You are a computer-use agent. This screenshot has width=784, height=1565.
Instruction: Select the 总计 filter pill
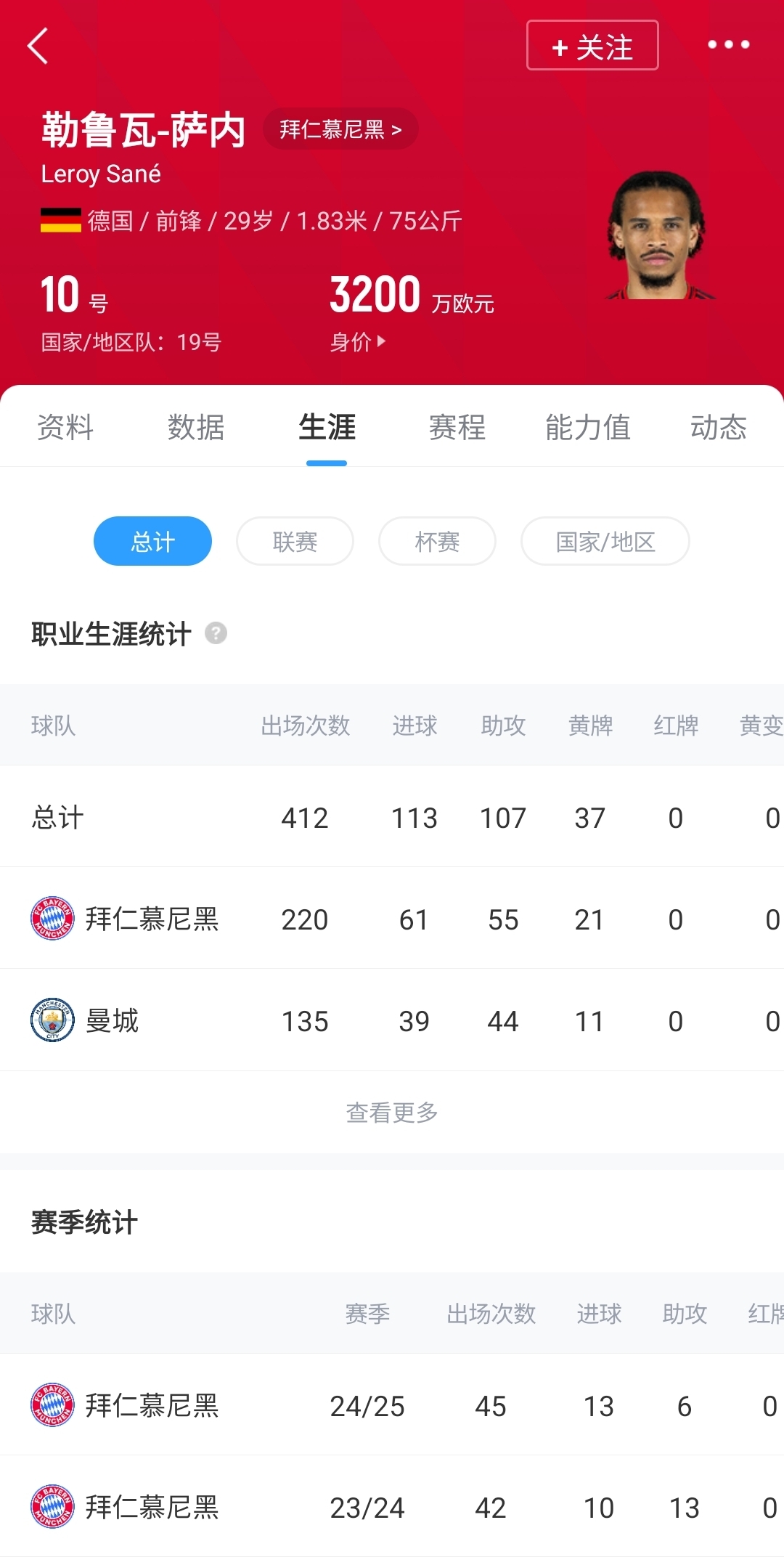point(152,541)
